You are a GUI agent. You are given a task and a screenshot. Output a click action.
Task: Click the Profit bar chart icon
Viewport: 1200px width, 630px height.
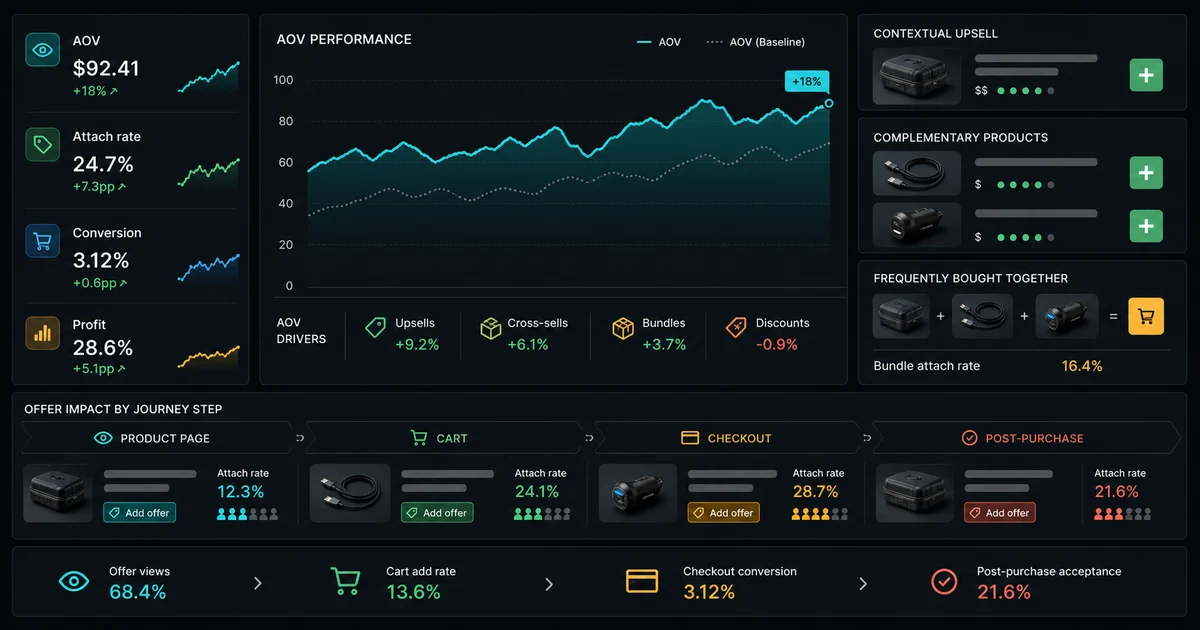point(42,333)
